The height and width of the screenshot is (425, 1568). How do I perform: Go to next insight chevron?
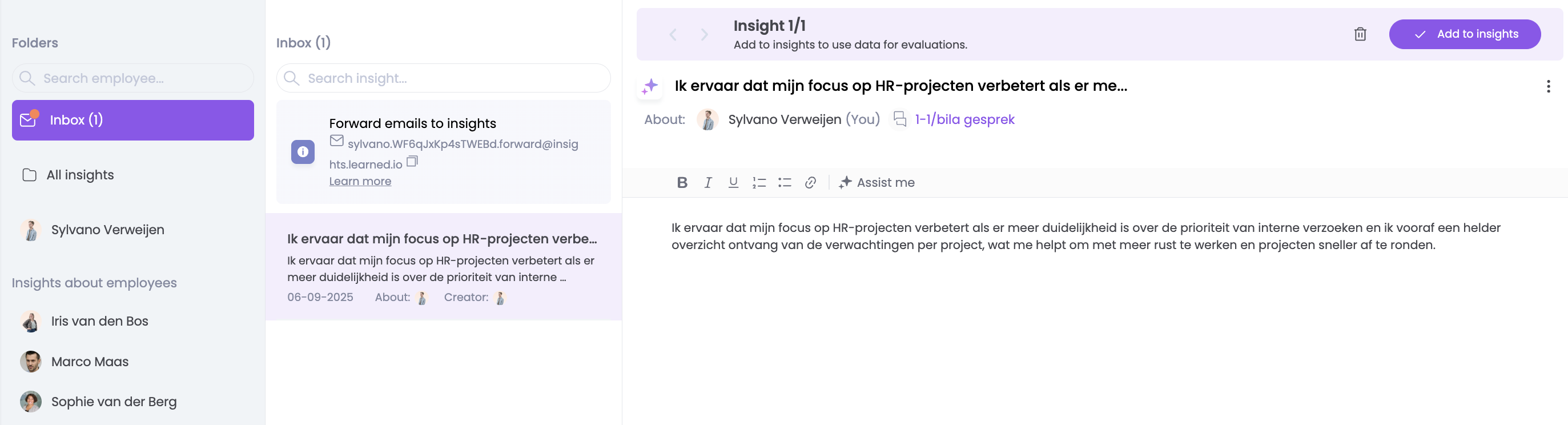(x=704, y=35)
